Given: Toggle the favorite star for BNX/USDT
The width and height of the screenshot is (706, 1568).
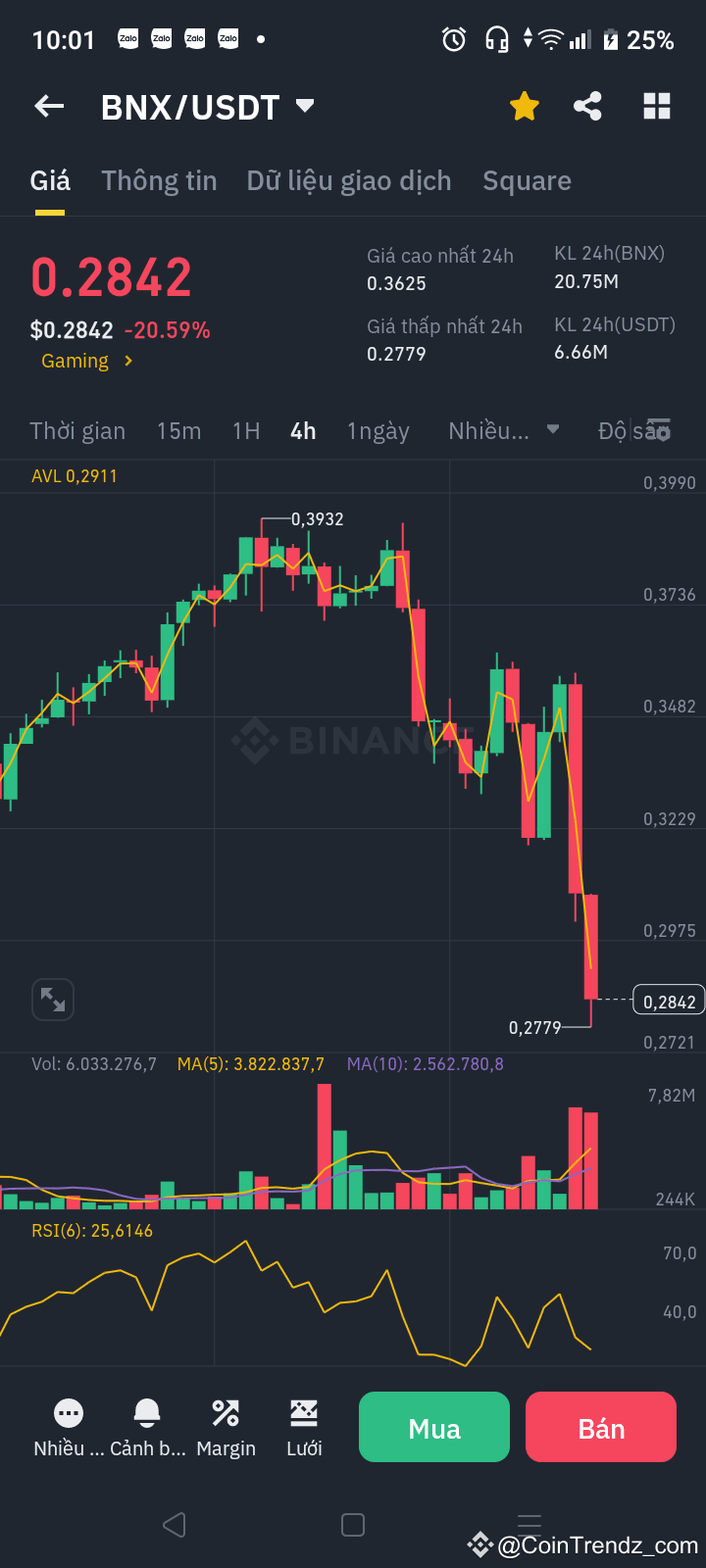Looking at the screenshot, I should 524,106.
